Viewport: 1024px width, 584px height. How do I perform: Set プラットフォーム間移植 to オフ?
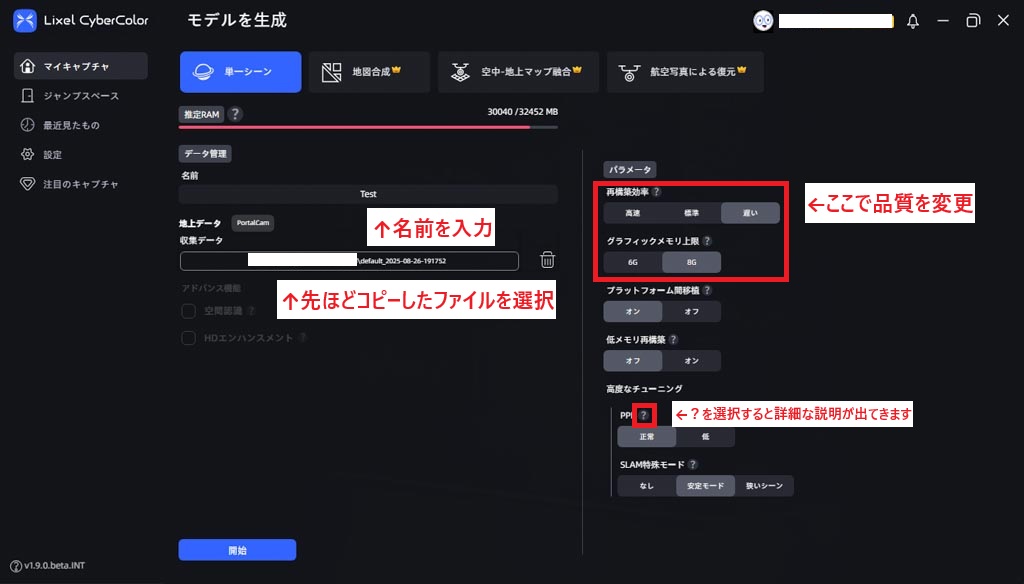691,311
